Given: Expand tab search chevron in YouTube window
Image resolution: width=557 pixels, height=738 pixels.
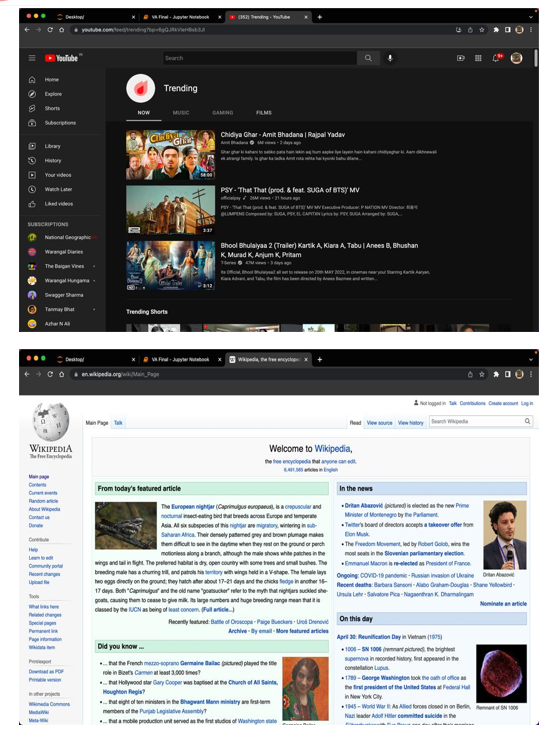Looking at the screenshot, I should click(x=531, y=17).
